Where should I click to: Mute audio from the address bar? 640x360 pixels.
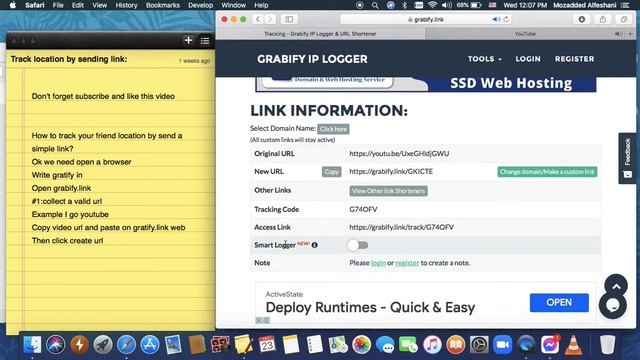coord(496,19)
